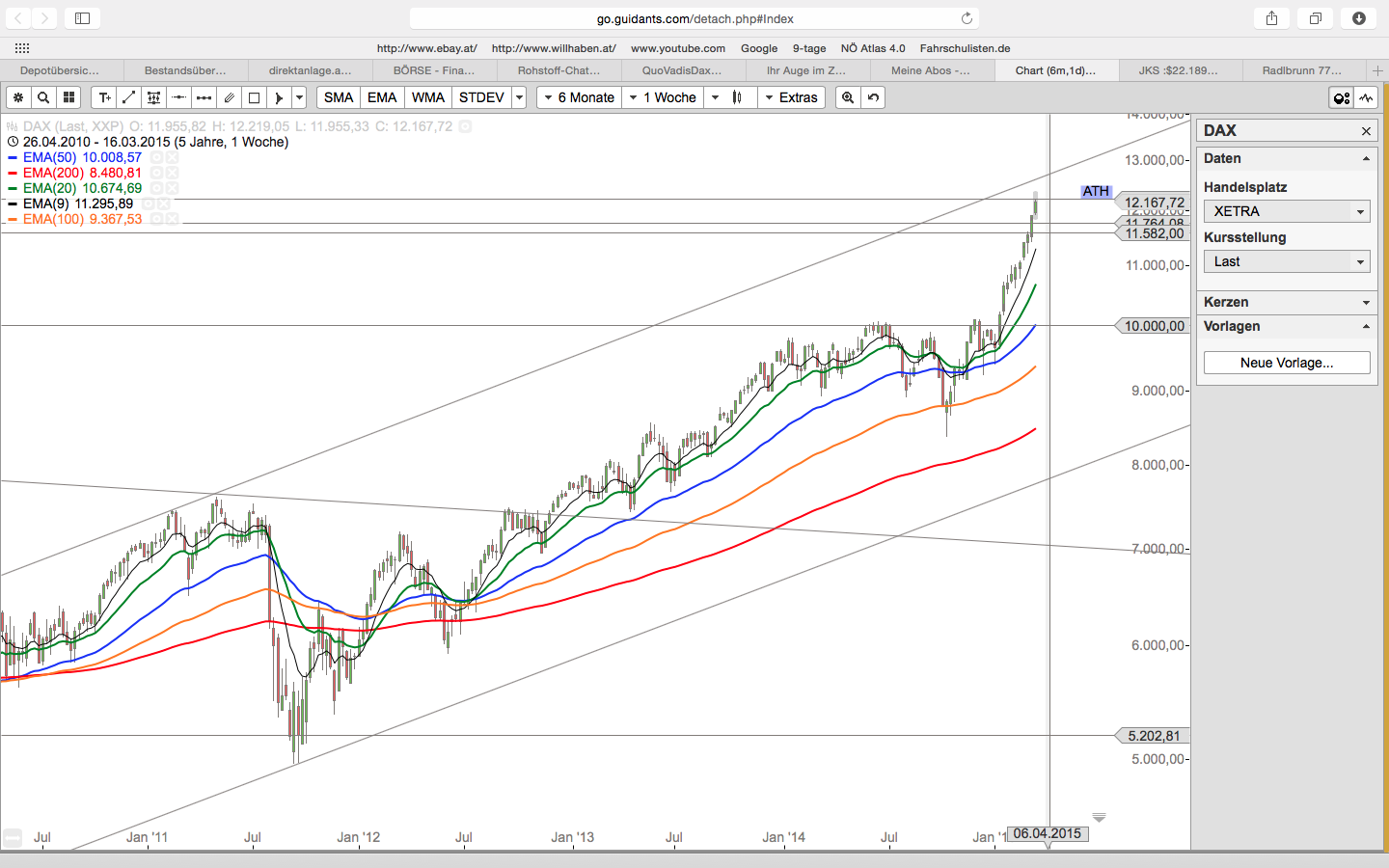
Task: Open settings for EMA(50) indicator
Action: point(156,157)
